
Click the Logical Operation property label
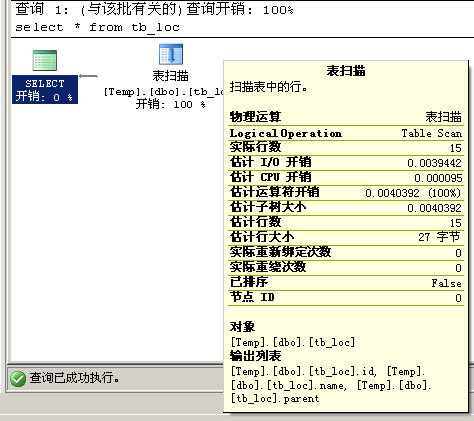click(286, 133)
